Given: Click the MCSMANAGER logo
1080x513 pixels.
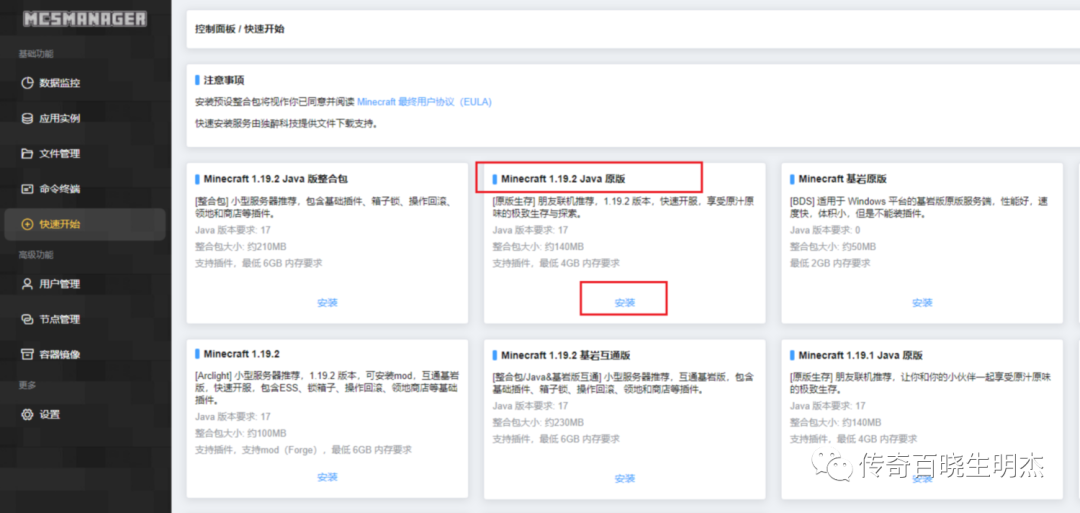Looking at the screenshot, I should pos(85,19).
